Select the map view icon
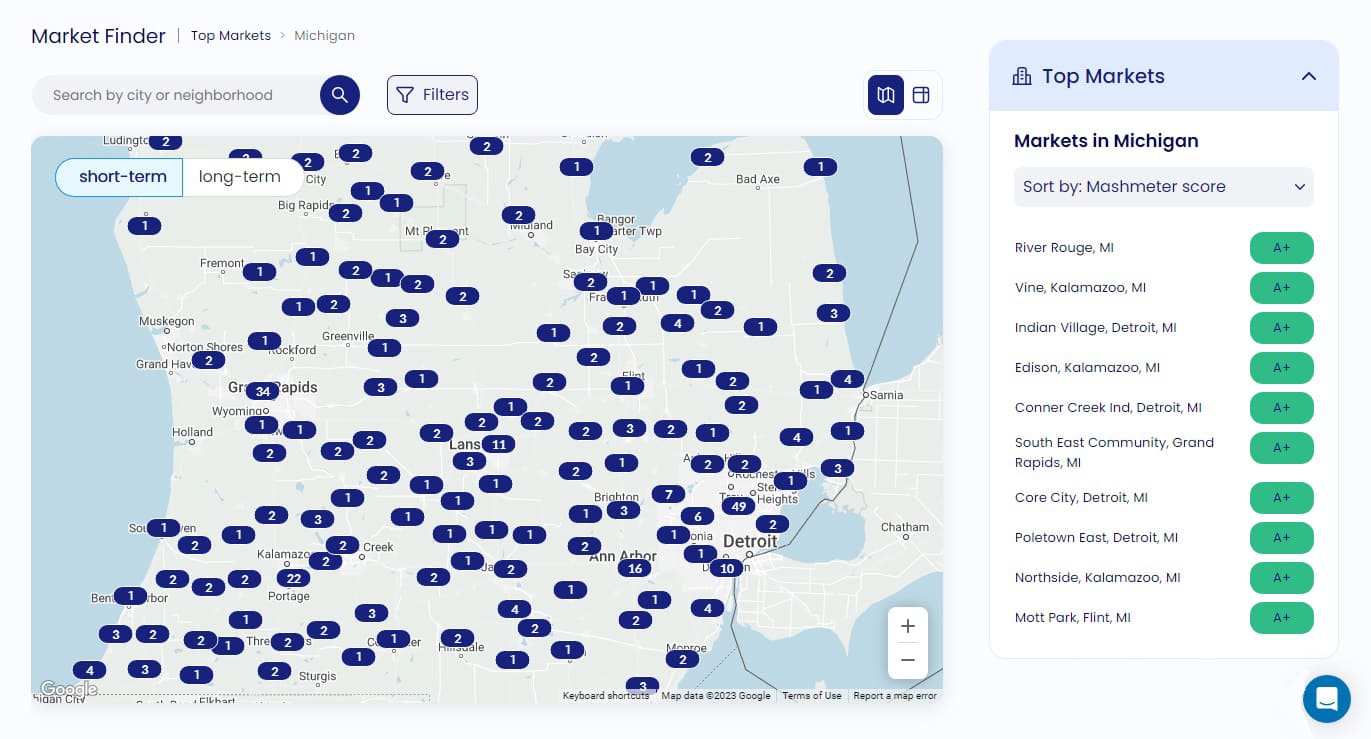Image resolution: width=1371 pixels, height=739 pixels. coord(885,95)
